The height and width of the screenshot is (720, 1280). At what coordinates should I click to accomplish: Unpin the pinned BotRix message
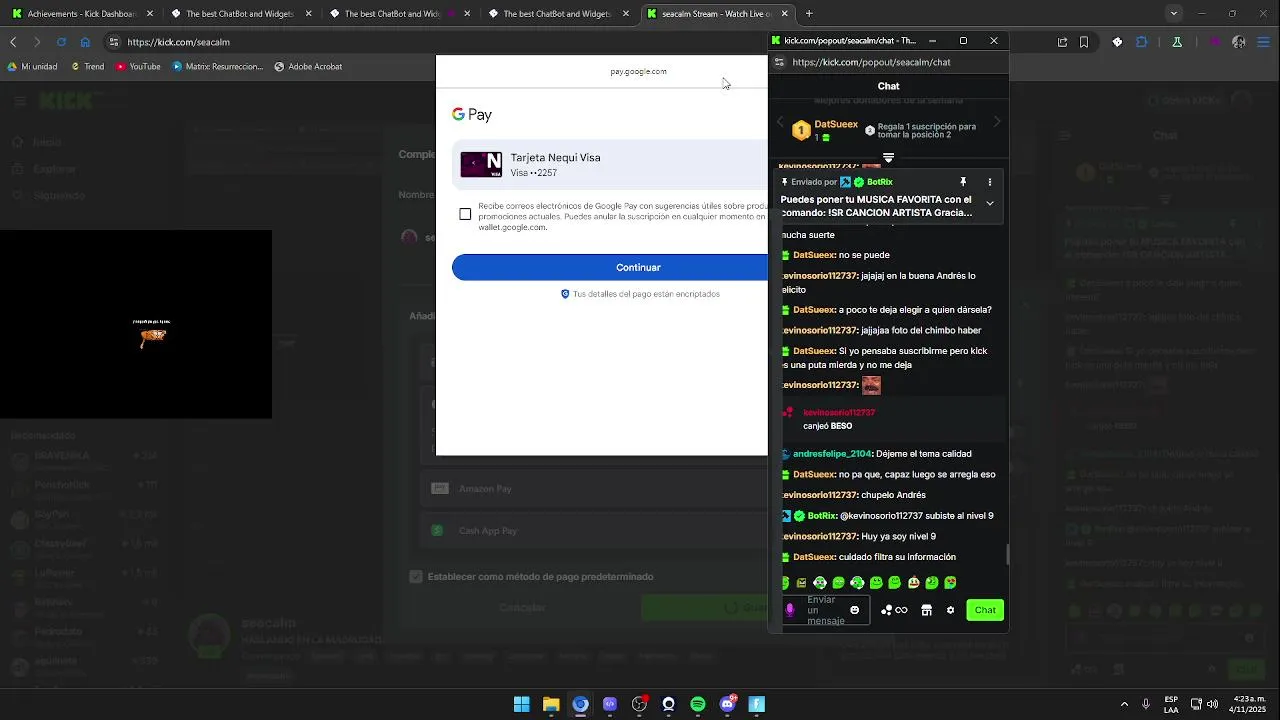[x=963, y=182]
